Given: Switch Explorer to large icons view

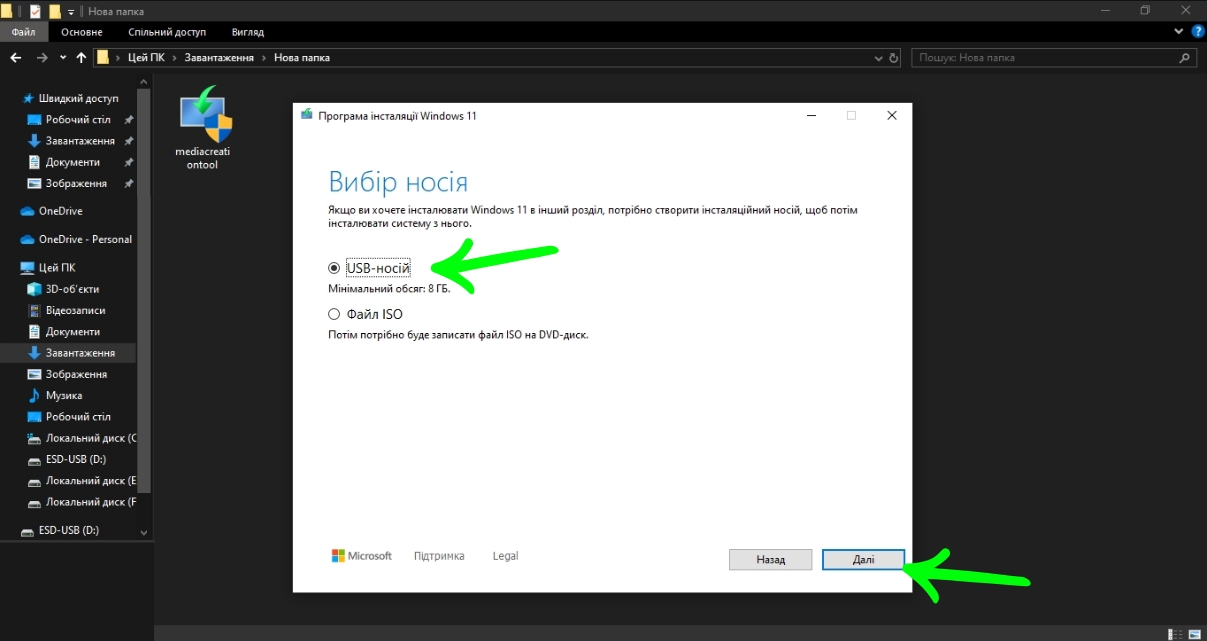Looking at the screenshot, I should 1195,632.
